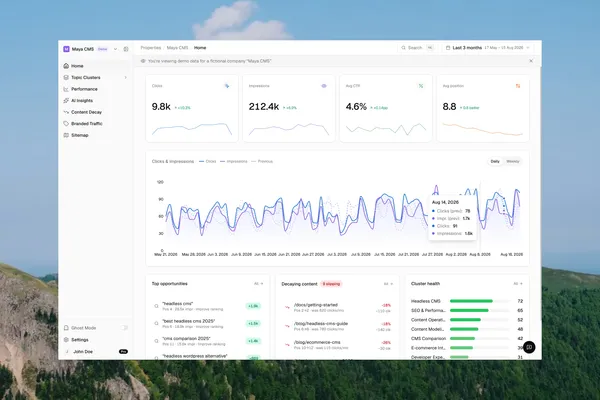Click the Headless CMS health bar
The image size is (600, 400).
[x=480, y=301]
